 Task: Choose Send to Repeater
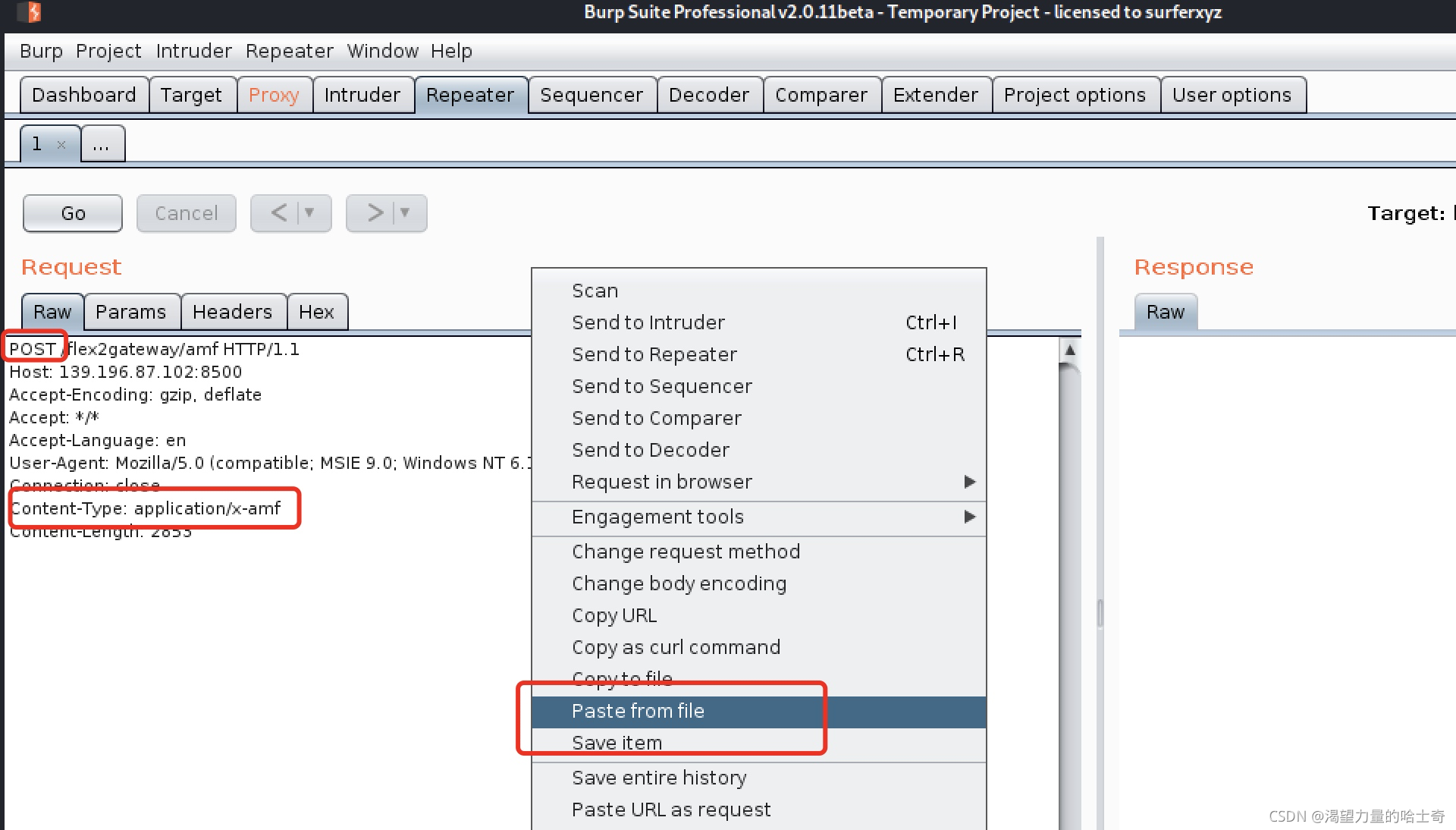758,354
